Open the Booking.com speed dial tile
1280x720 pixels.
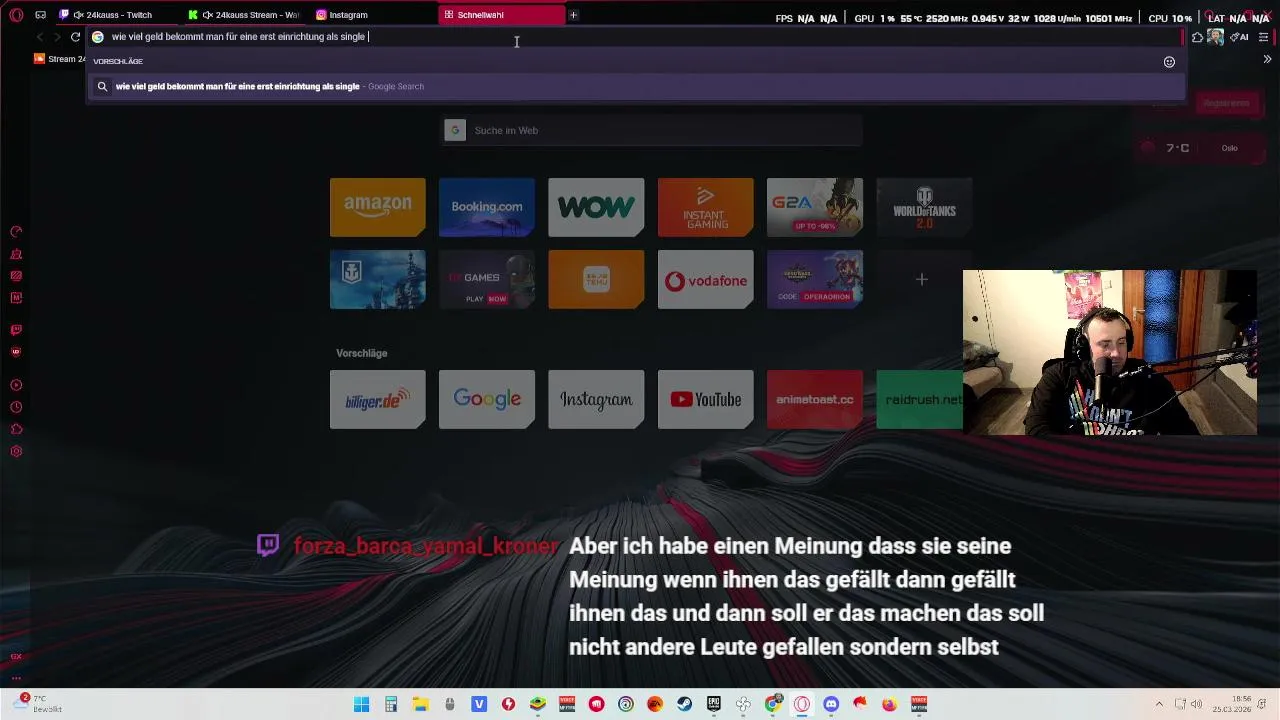click(487, 207)
